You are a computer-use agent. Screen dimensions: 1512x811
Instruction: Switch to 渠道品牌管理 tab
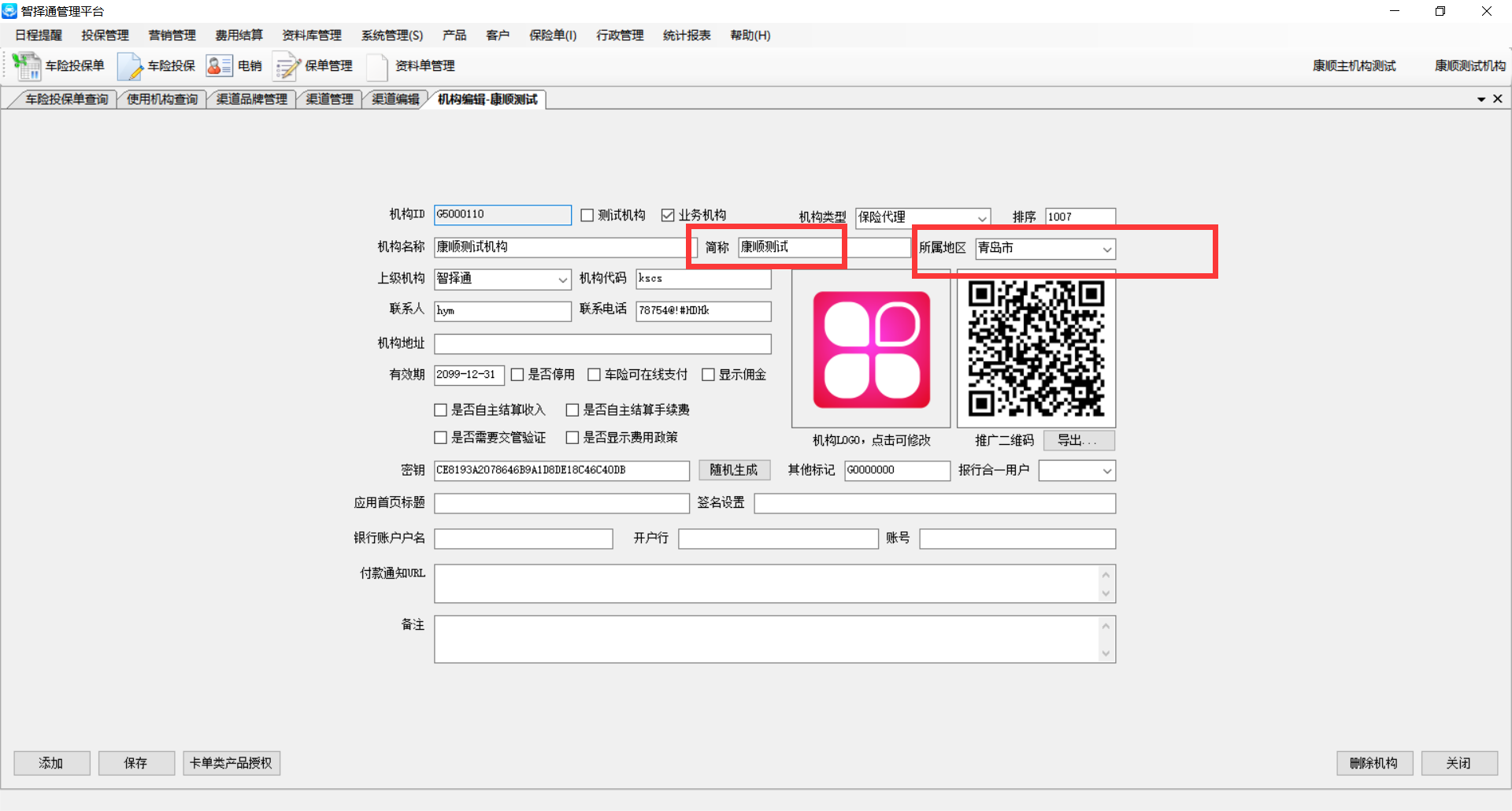point(252,99)
